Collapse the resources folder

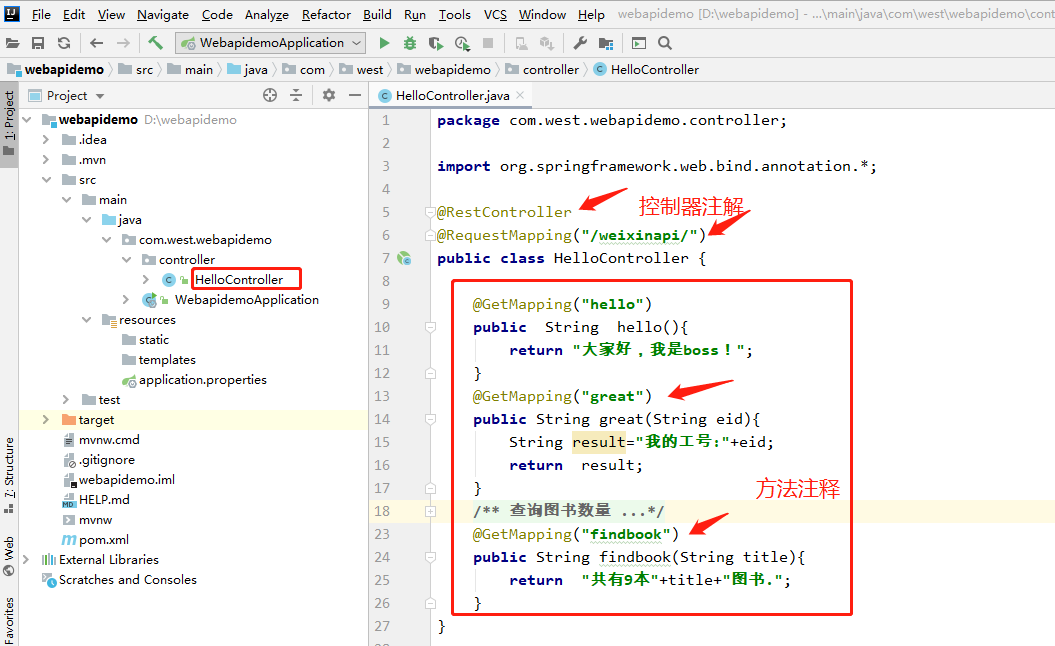tap(86, 320)
